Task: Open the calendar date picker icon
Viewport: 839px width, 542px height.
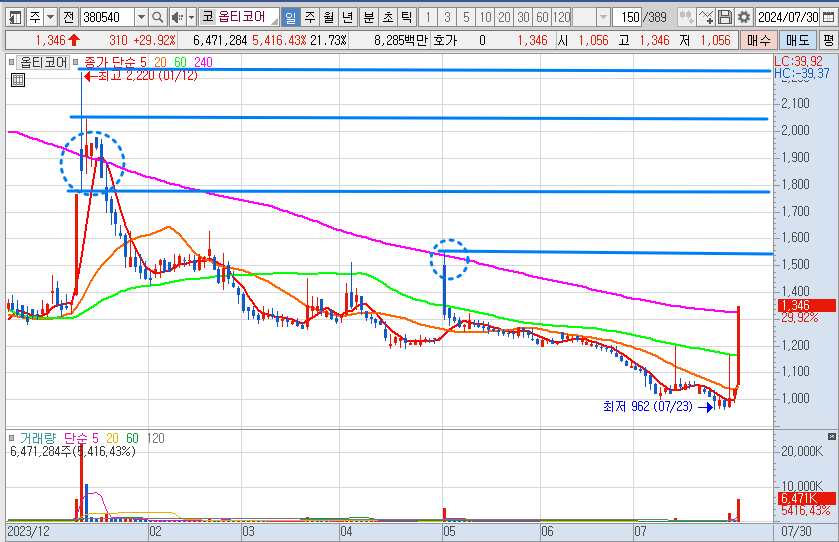Action: point(828,18)
